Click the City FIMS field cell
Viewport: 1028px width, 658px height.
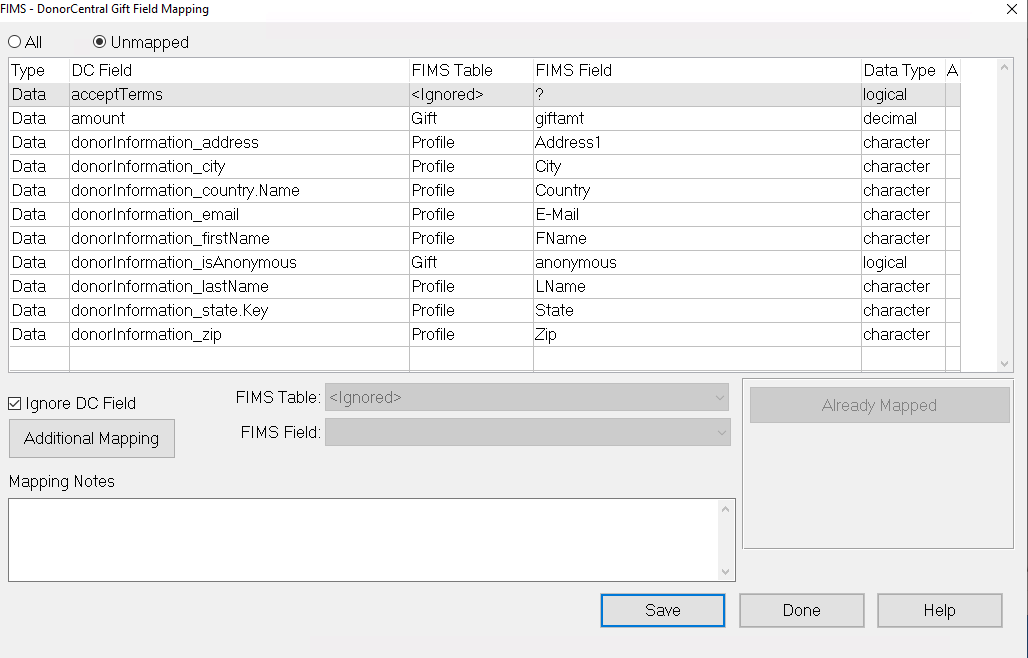point(697,166)
